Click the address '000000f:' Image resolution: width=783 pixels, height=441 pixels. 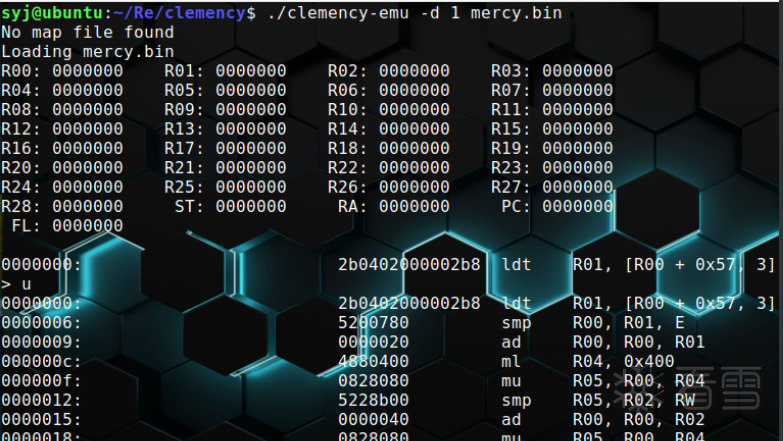pos(41,381)
